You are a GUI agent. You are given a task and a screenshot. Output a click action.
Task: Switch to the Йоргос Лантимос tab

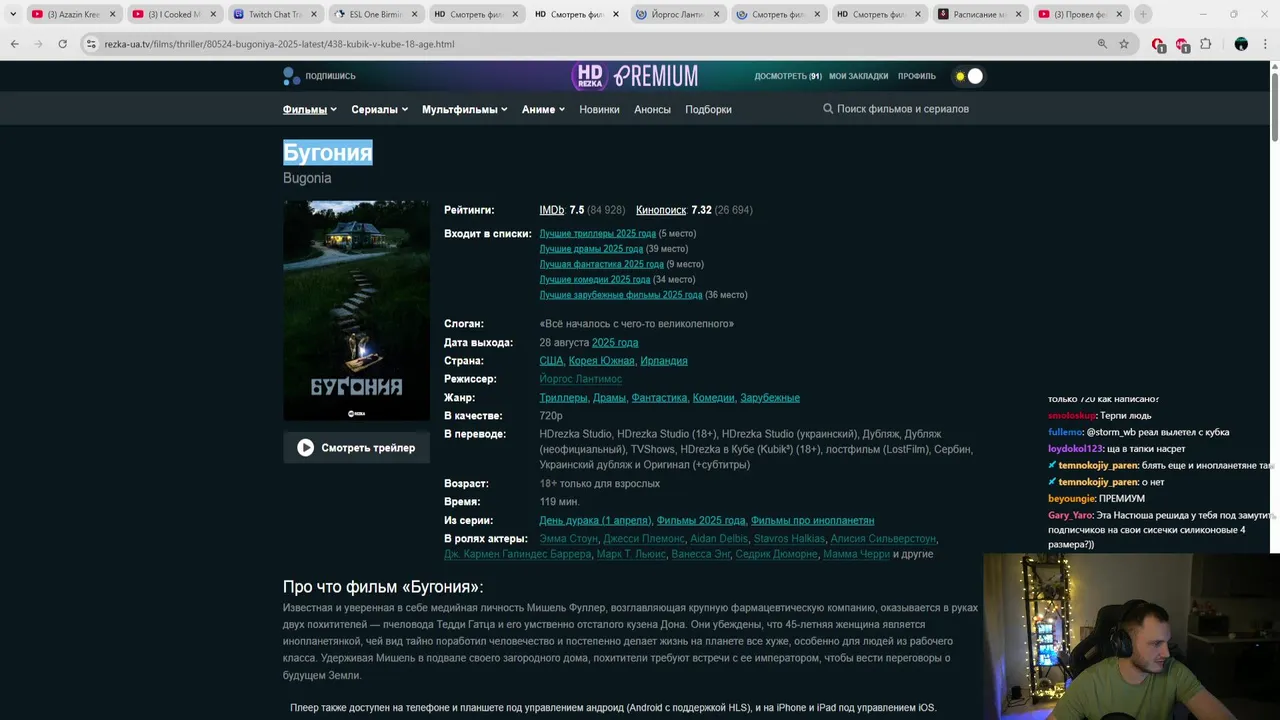click(x=677, y=14)
